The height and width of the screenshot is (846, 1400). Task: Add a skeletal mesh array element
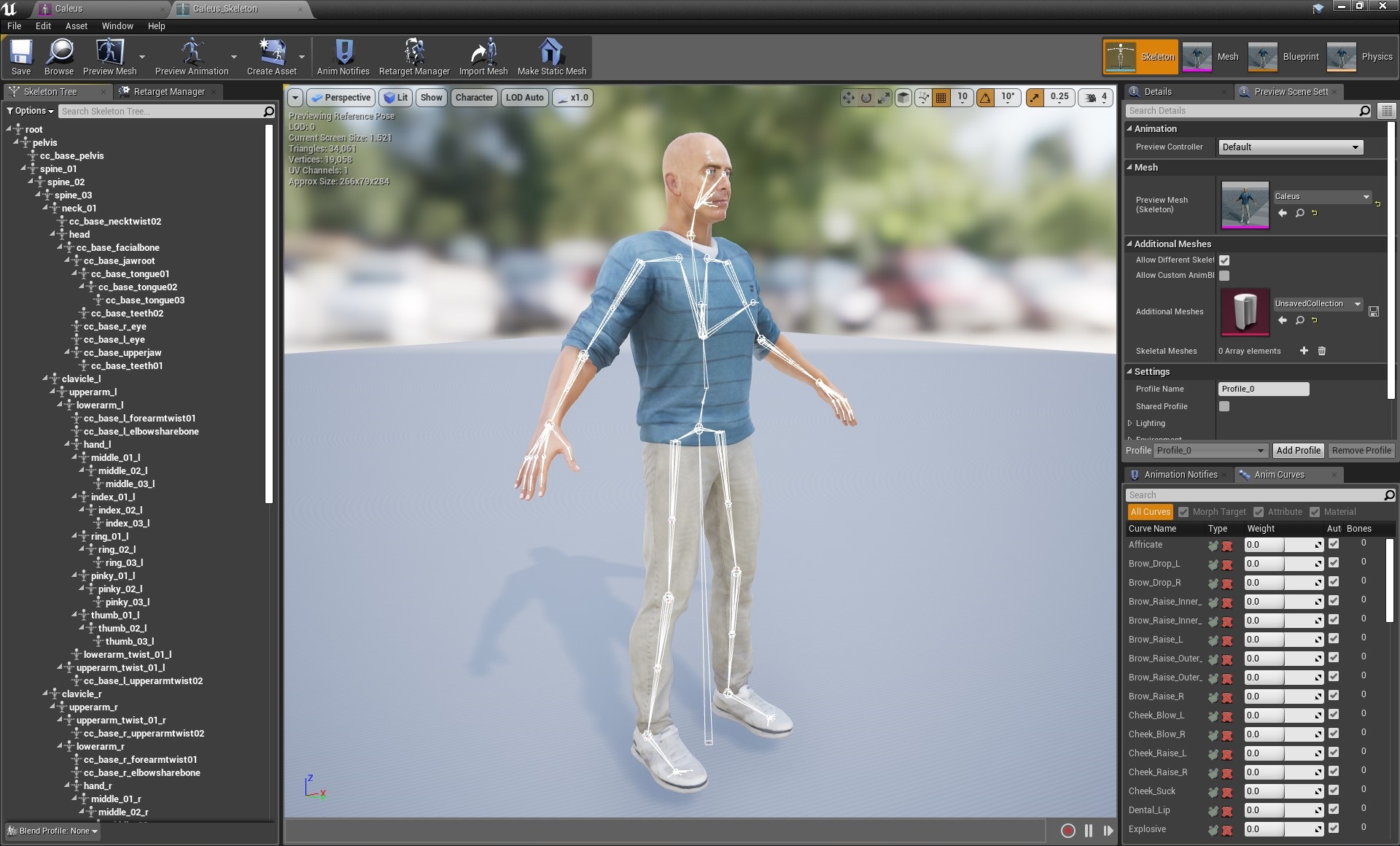tap(1304, 351)
